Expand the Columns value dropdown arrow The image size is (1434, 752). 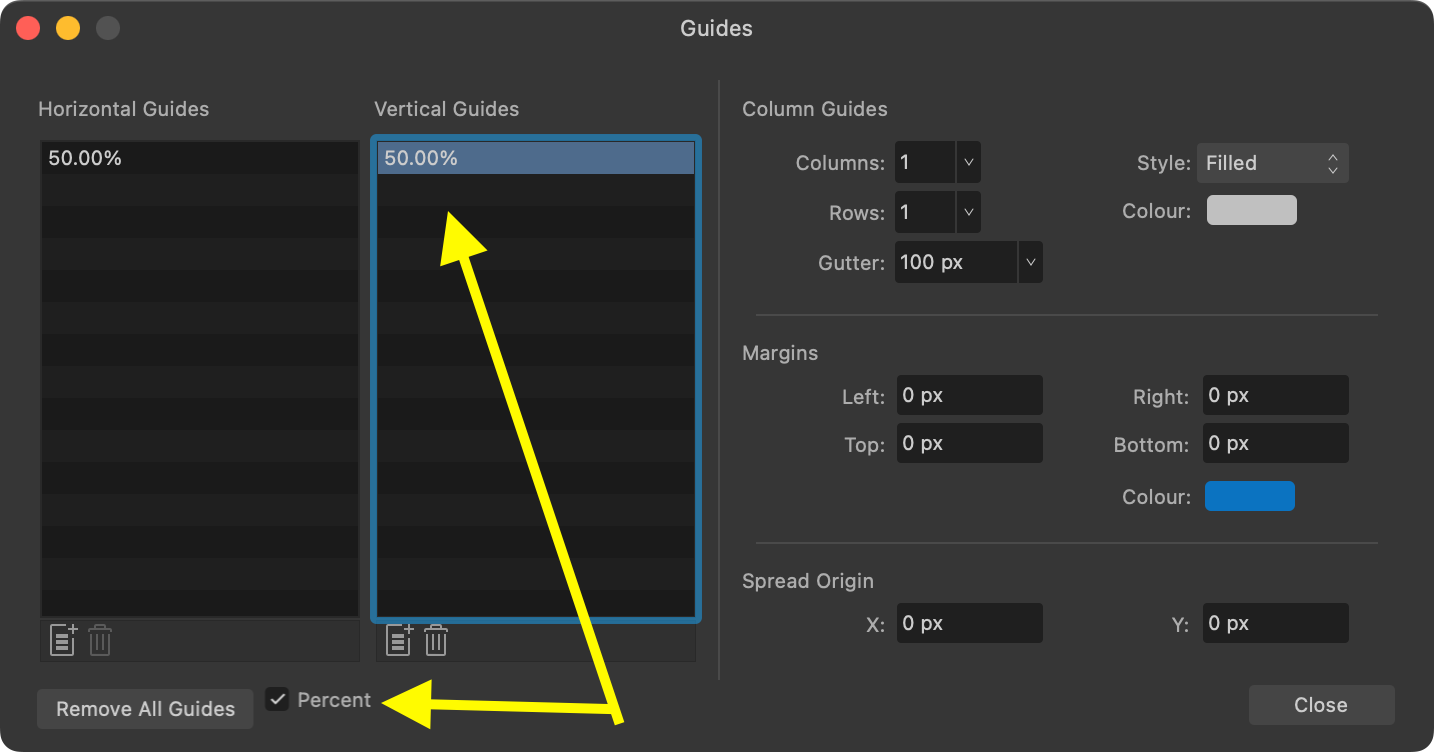point(966,161)
